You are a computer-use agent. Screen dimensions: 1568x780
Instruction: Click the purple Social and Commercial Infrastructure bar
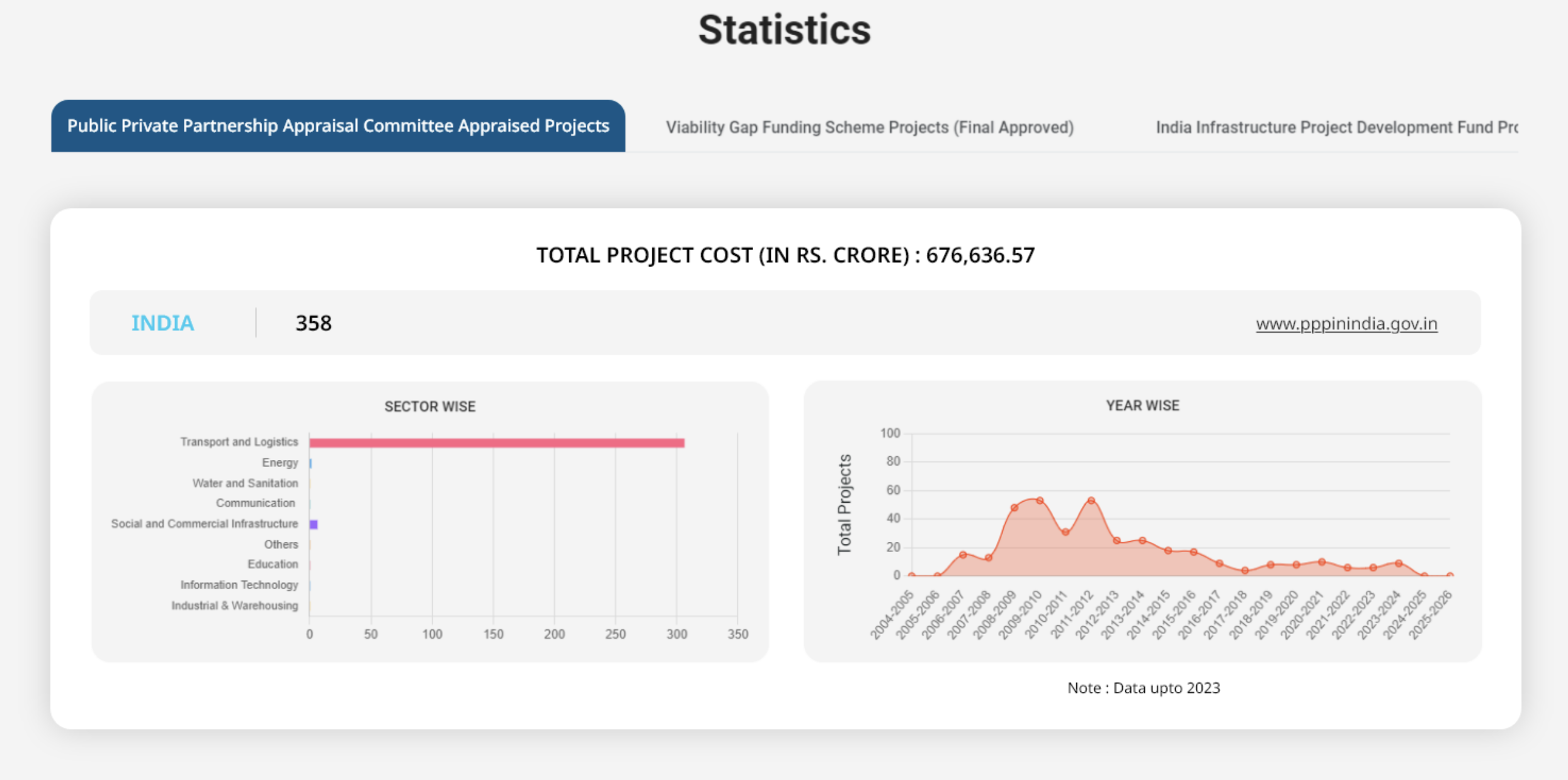tap(314, 524)
